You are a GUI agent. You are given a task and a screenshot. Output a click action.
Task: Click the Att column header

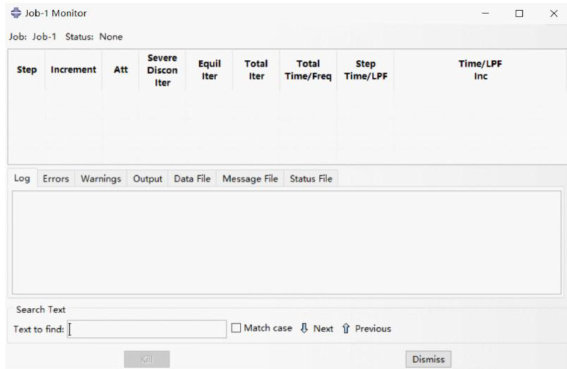tap(121, 69)
